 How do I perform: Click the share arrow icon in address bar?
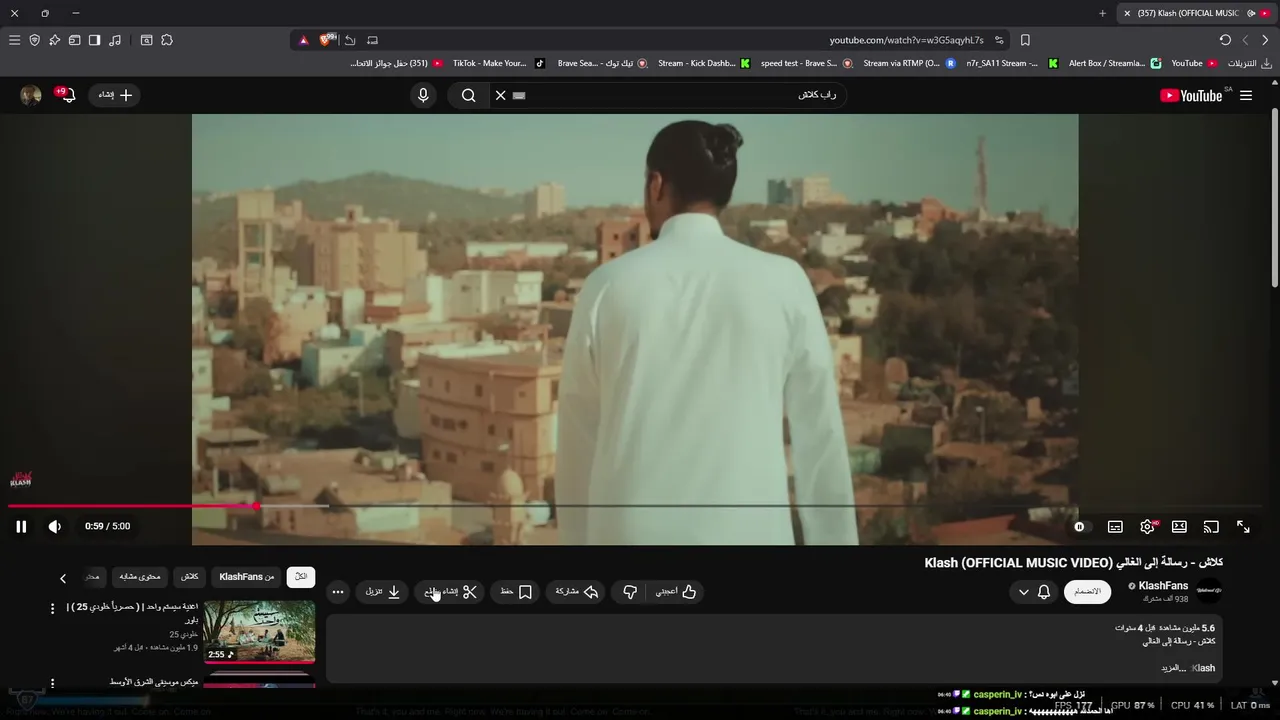(x=350, y=40)
